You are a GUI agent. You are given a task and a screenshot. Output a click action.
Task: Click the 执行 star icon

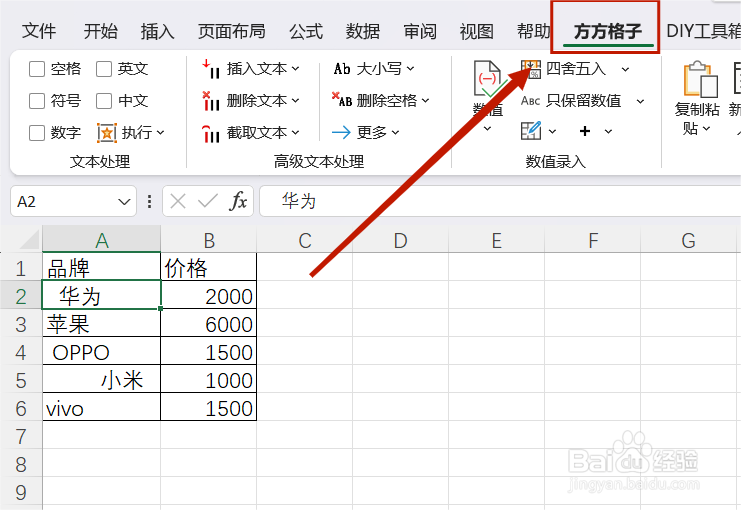(107, 133)
